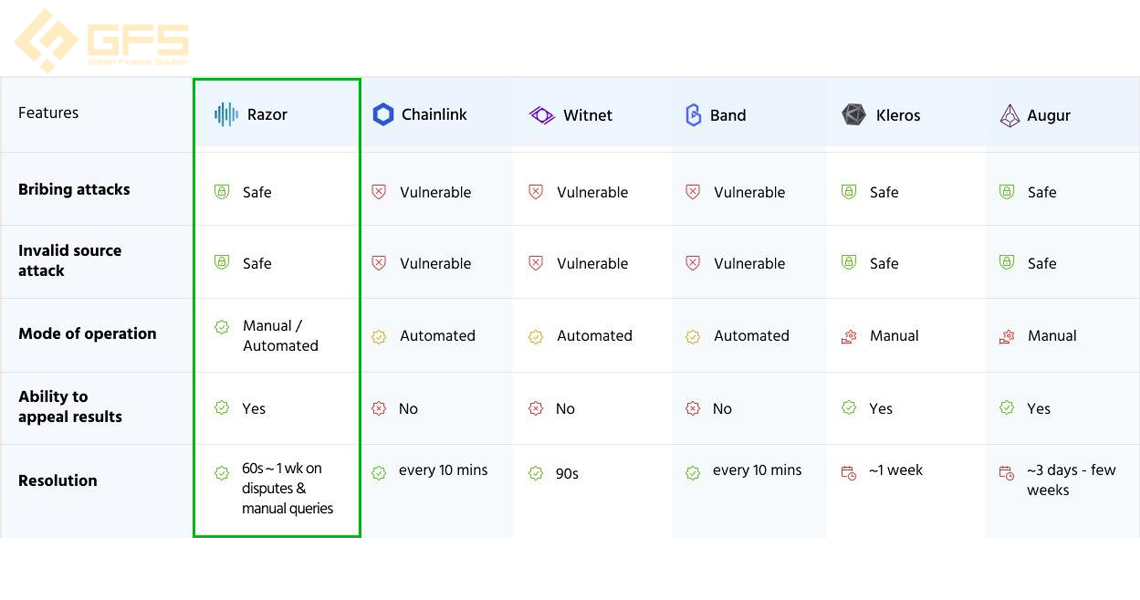Click Razor's resolution text about disputes
This screenshot has height=600, width=1140.
(287, 488)
